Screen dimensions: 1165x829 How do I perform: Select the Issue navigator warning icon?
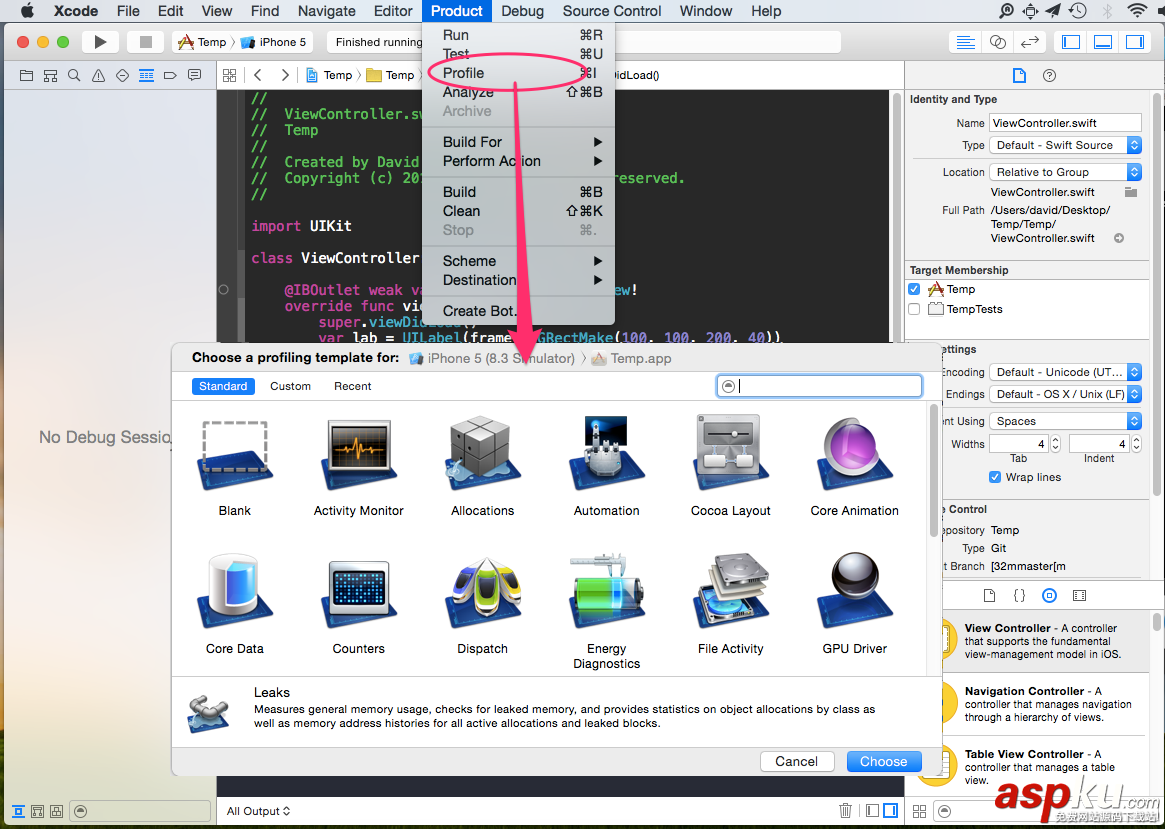coord(98,75)
